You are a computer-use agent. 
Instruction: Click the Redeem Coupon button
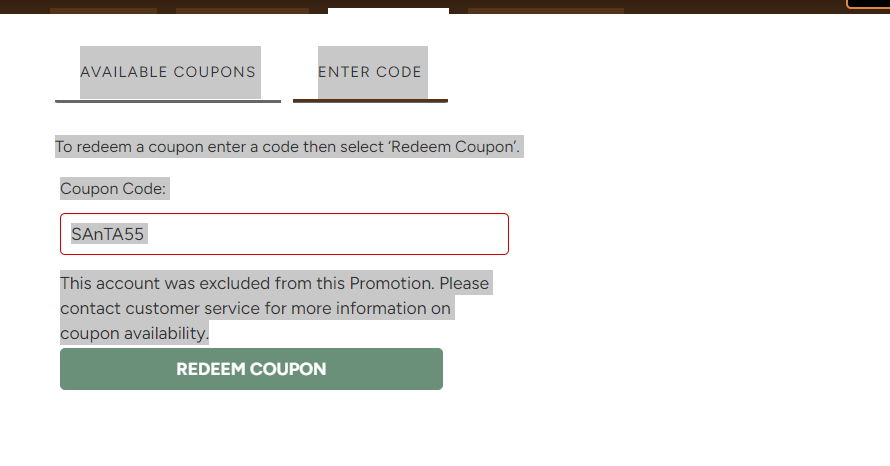pos(251,369)
